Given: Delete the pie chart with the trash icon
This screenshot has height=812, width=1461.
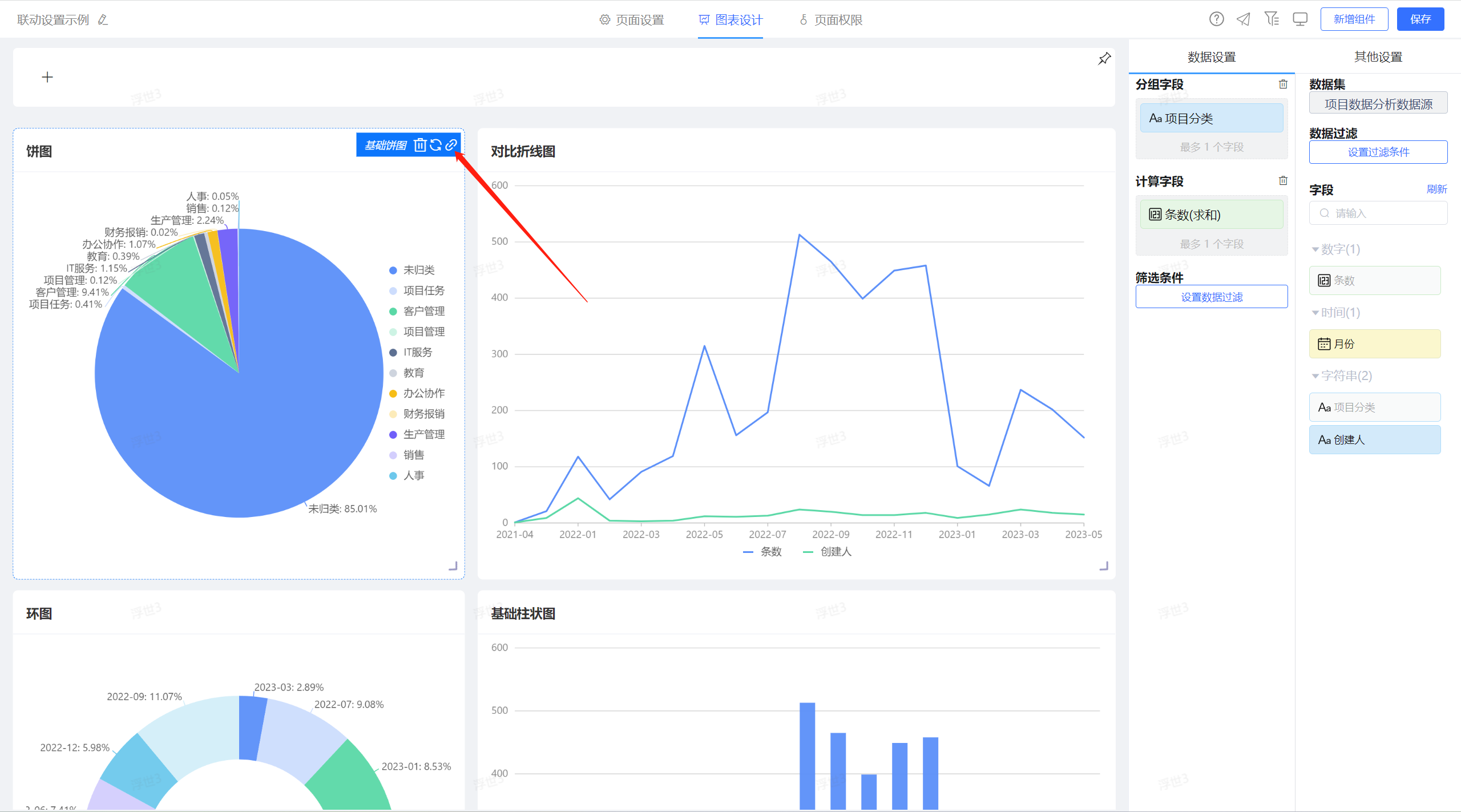Looking at the screenshot, I should [x=420, y=145].
